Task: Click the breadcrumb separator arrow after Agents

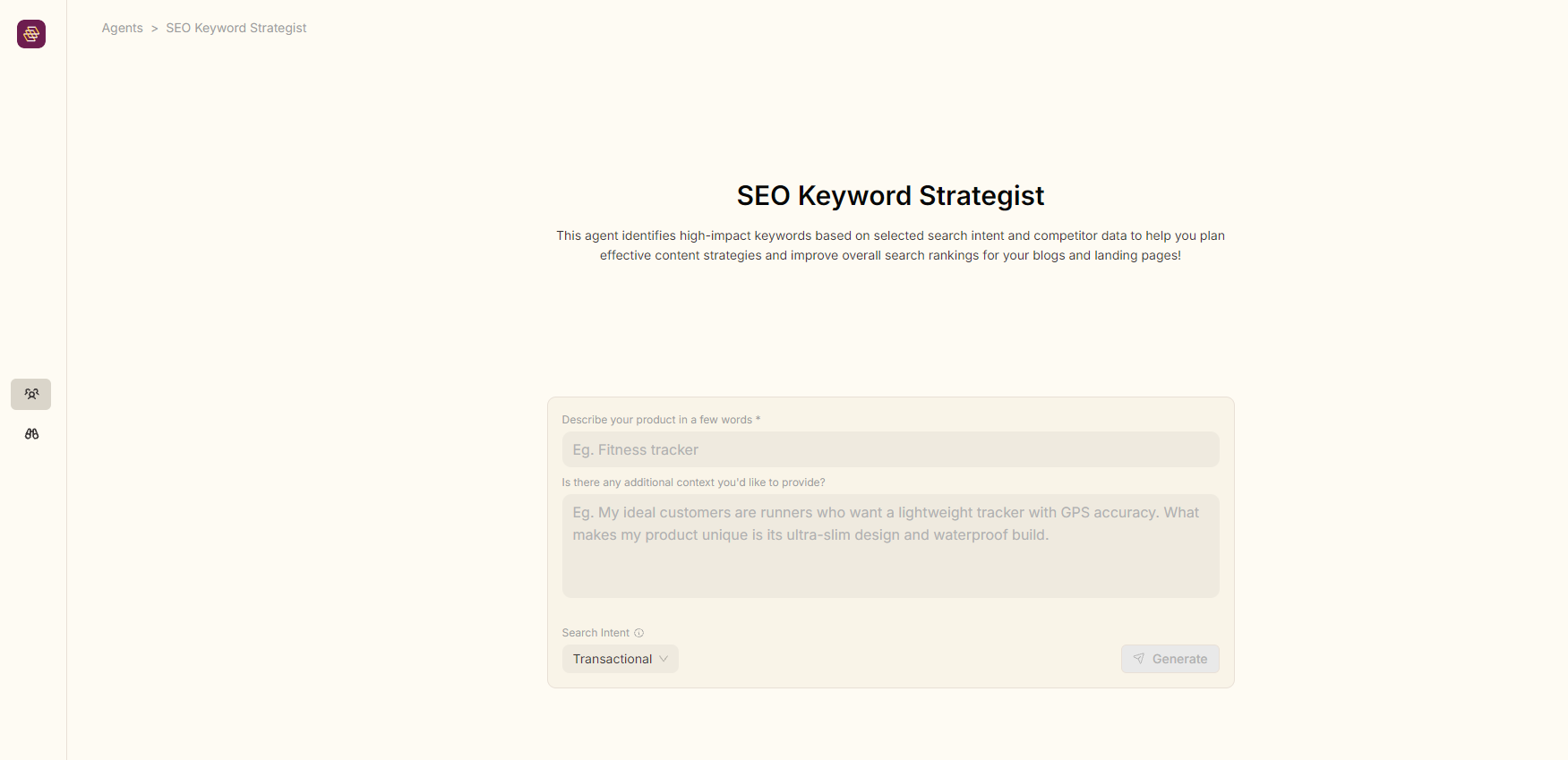Action: [x=155, y=29]
